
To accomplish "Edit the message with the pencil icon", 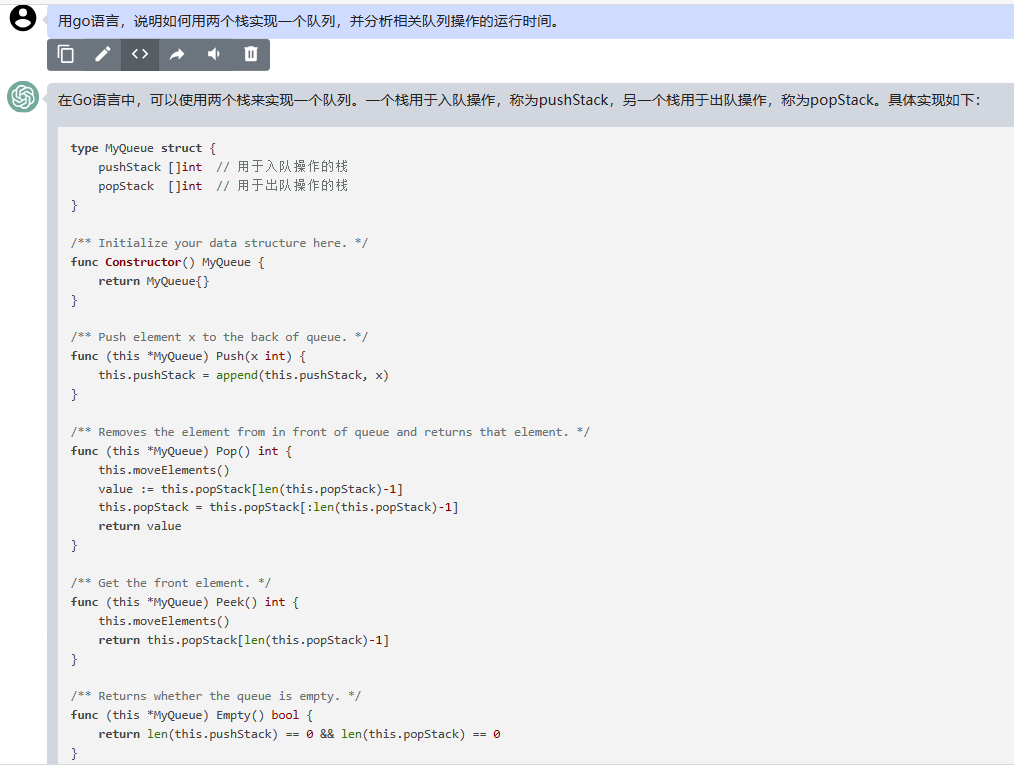I will click(103, 54).
